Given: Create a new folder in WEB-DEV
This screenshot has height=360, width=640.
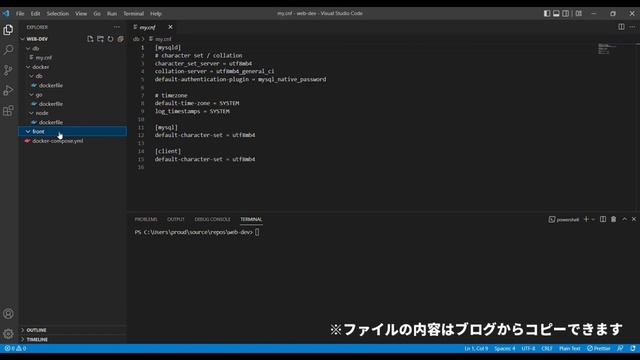Looking at the screenshot, I should (x=100, y=39).
